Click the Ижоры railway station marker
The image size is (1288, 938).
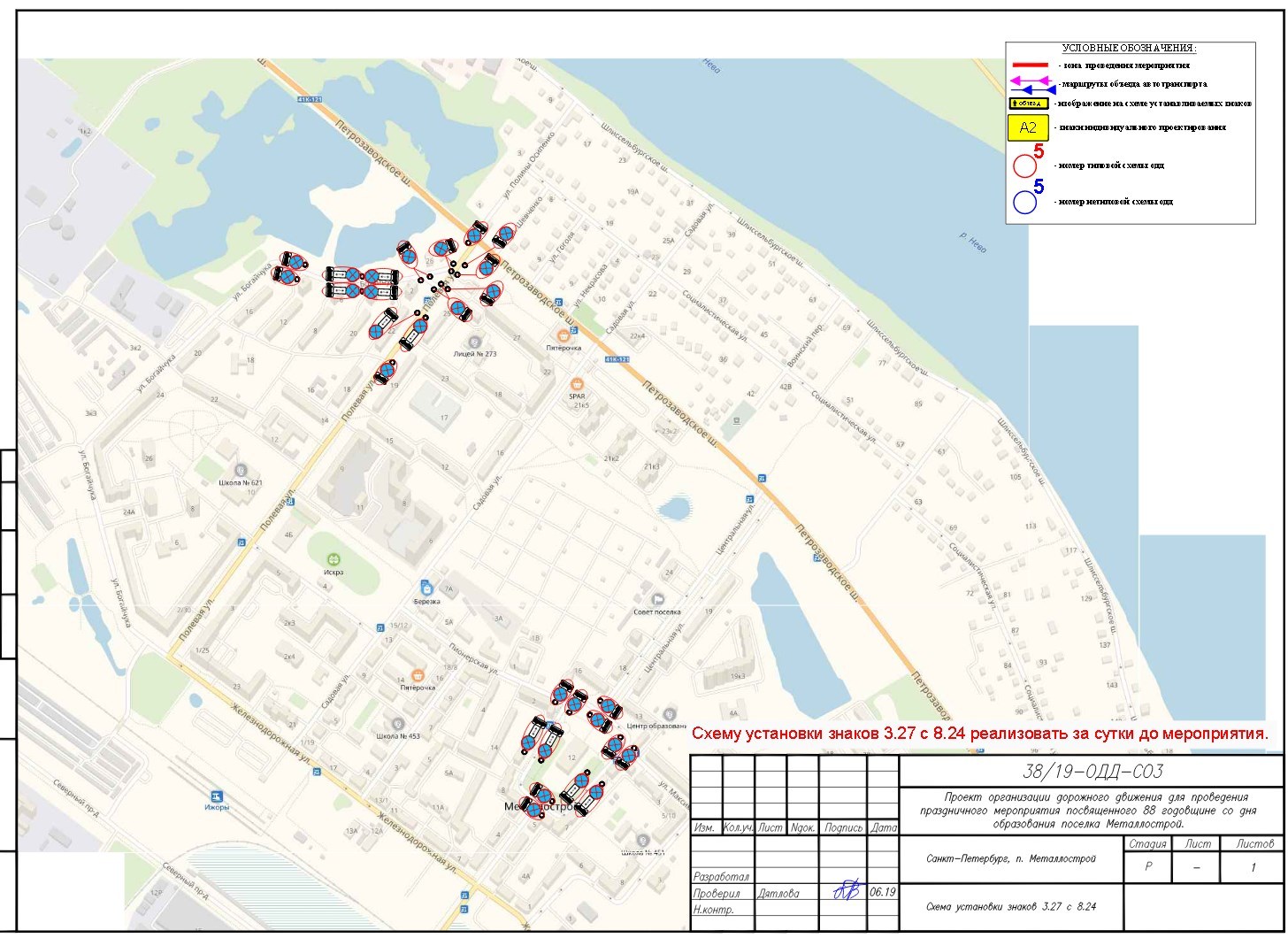pyautogui.click(x=216, y=795)
